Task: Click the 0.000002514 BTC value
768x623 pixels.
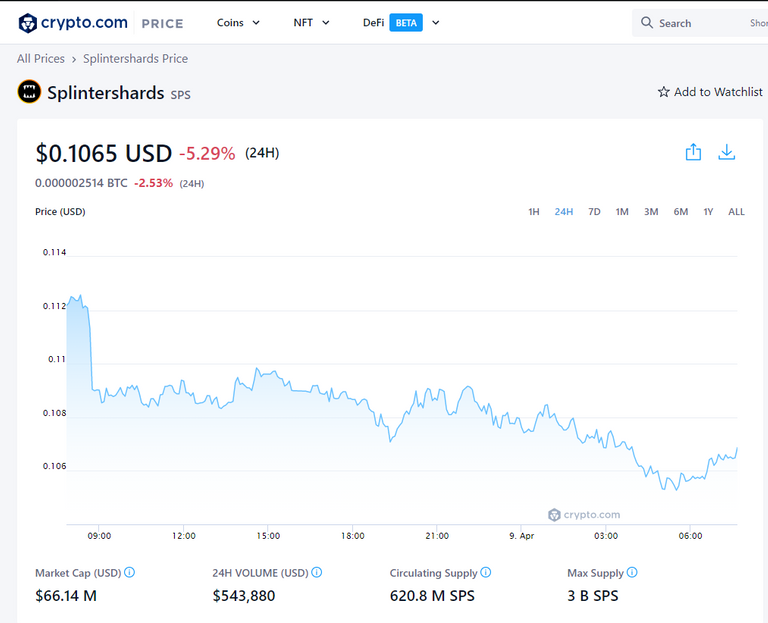Action: [81, 183]
